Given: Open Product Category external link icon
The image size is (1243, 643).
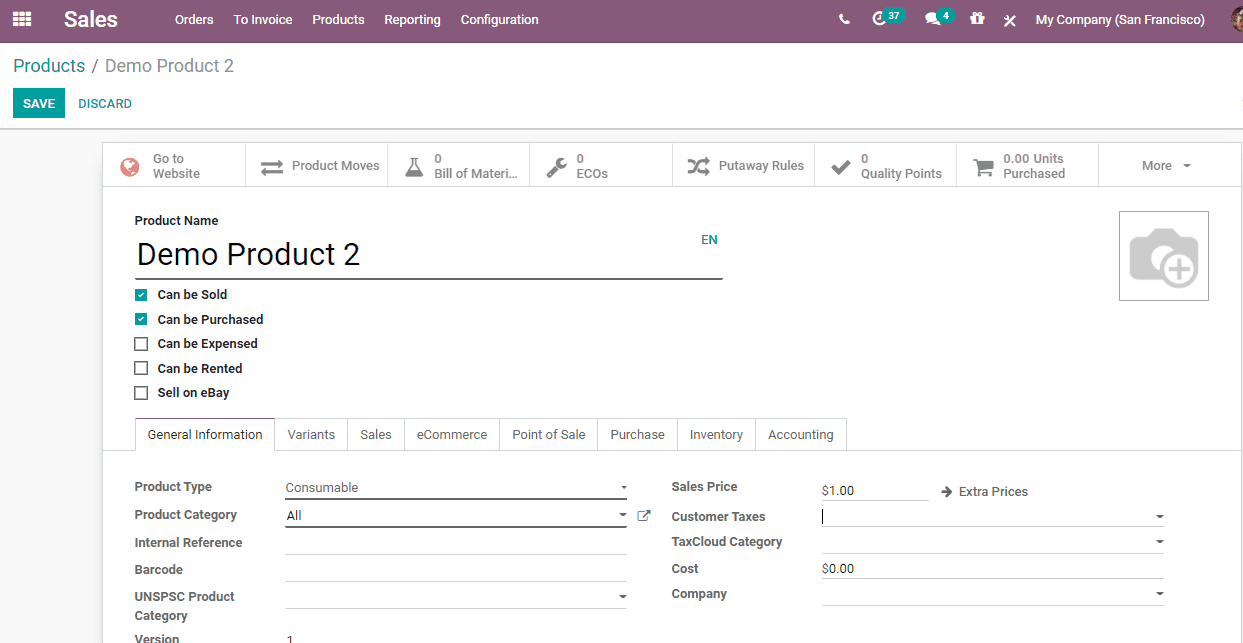Looking at the screenshot, I should click(644, 516).
